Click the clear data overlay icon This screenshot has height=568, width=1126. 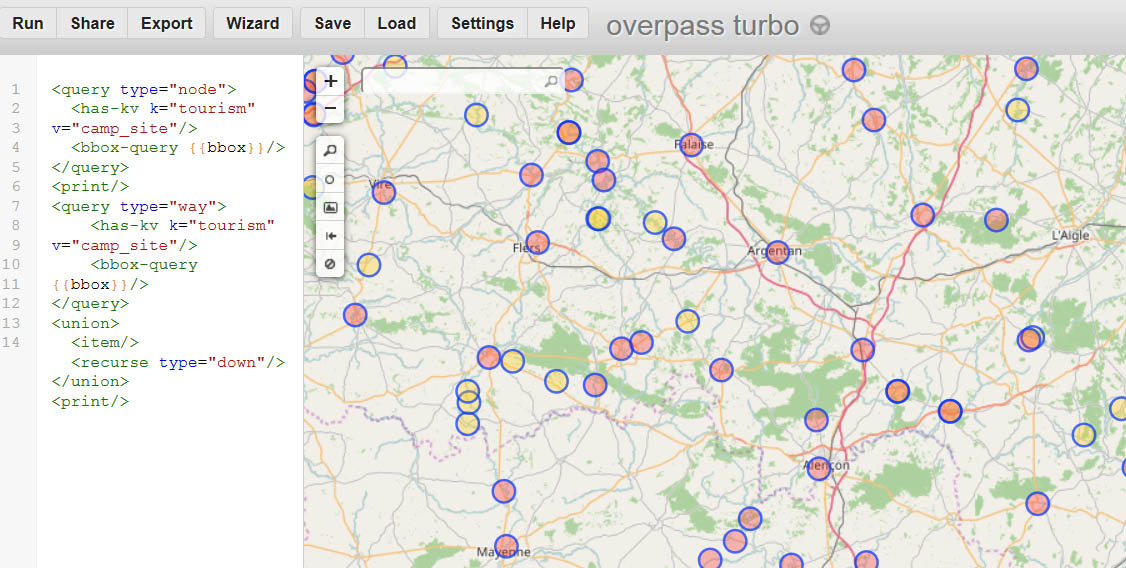point(330,265)
